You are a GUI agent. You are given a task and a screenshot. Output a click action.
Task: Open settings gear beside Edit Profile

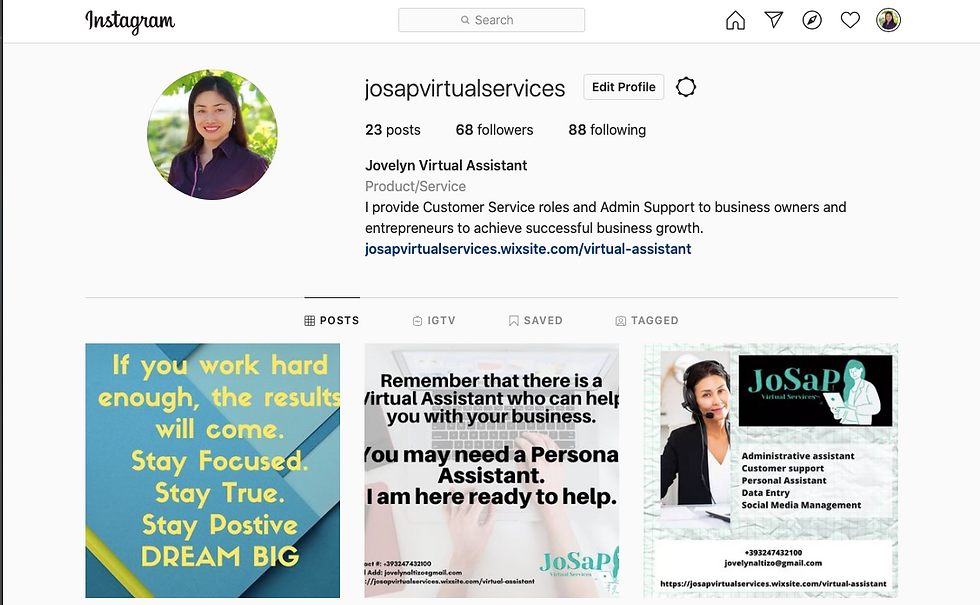[686, 87]
